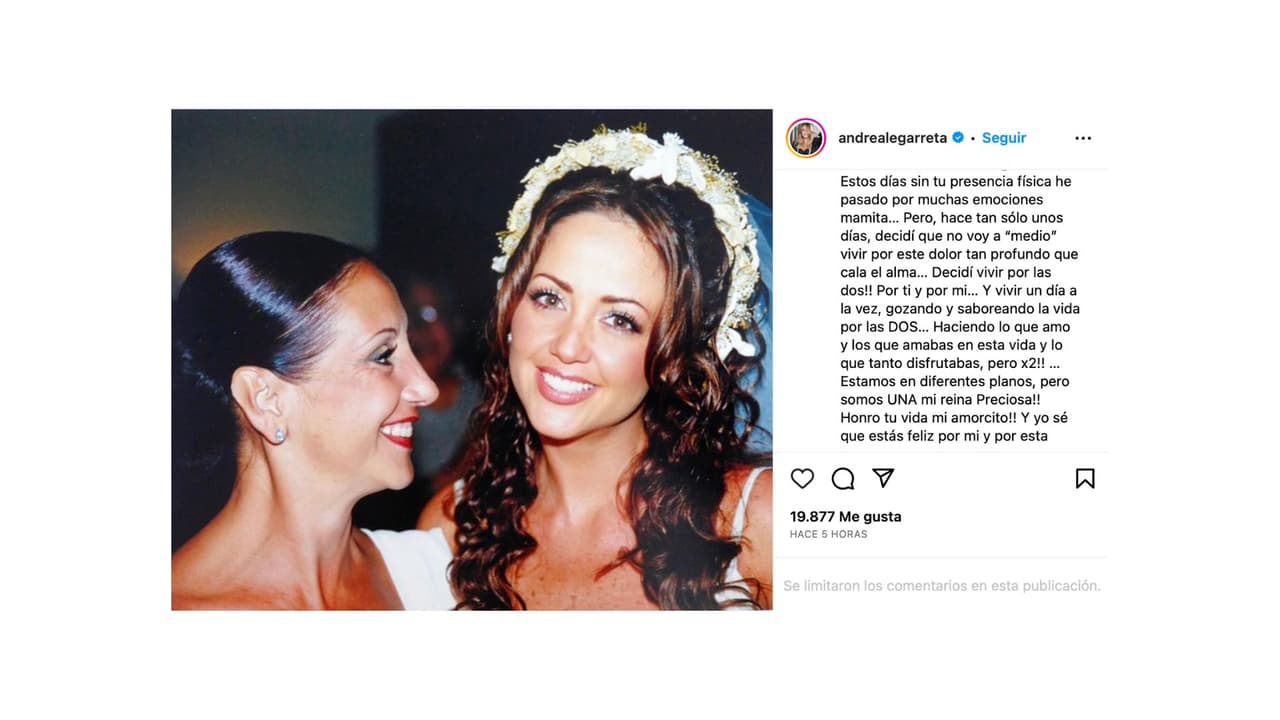View who liked via 19.877 Me gusta
The image size is (1280, 720).
(x=846, y=516)
